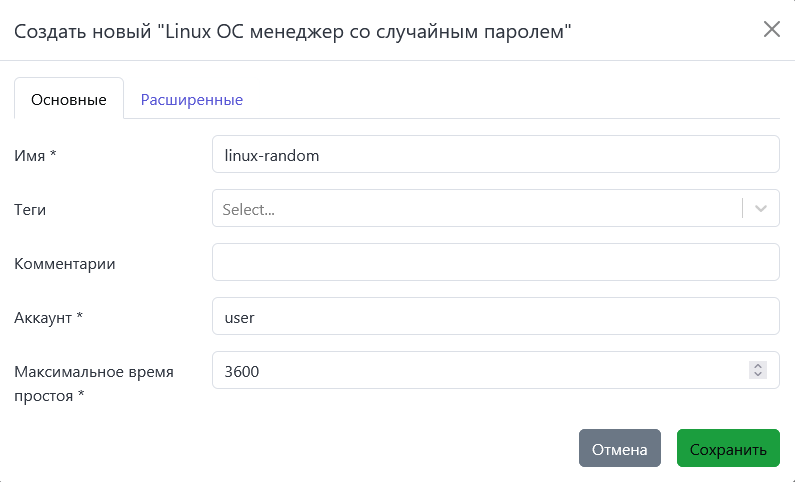Open the Расширенные tab
The image size is (795, 482).
click(191, 99)
